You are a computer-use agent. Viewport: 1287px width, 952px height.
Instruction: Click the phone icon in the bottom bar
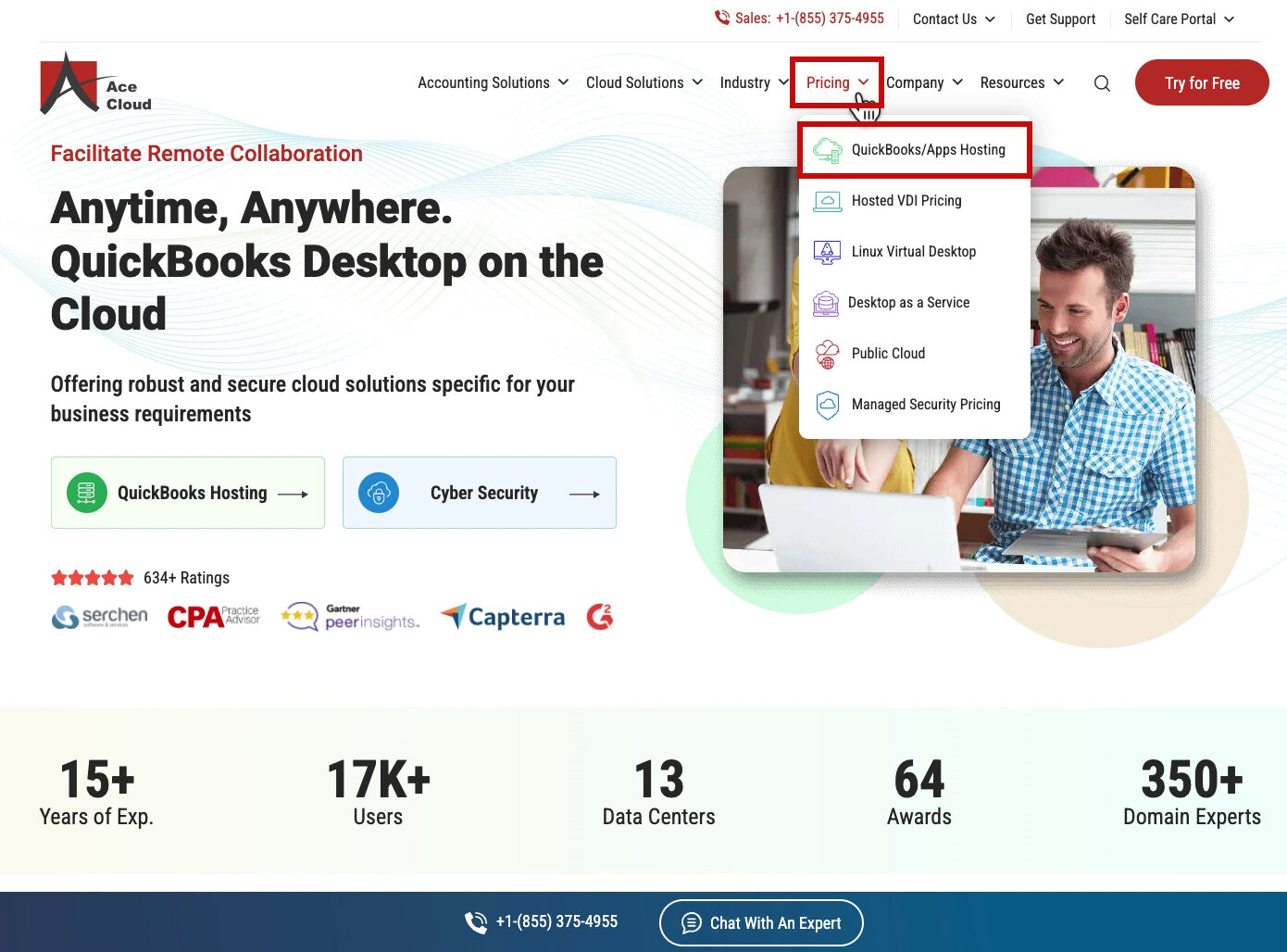(476, 921)
